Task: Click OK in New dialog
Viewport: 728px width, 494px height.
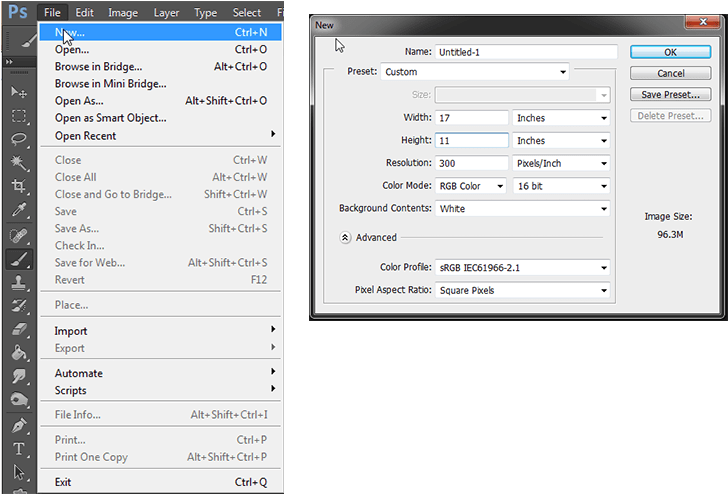Action: pyautogui.click(x=670, y=52)
